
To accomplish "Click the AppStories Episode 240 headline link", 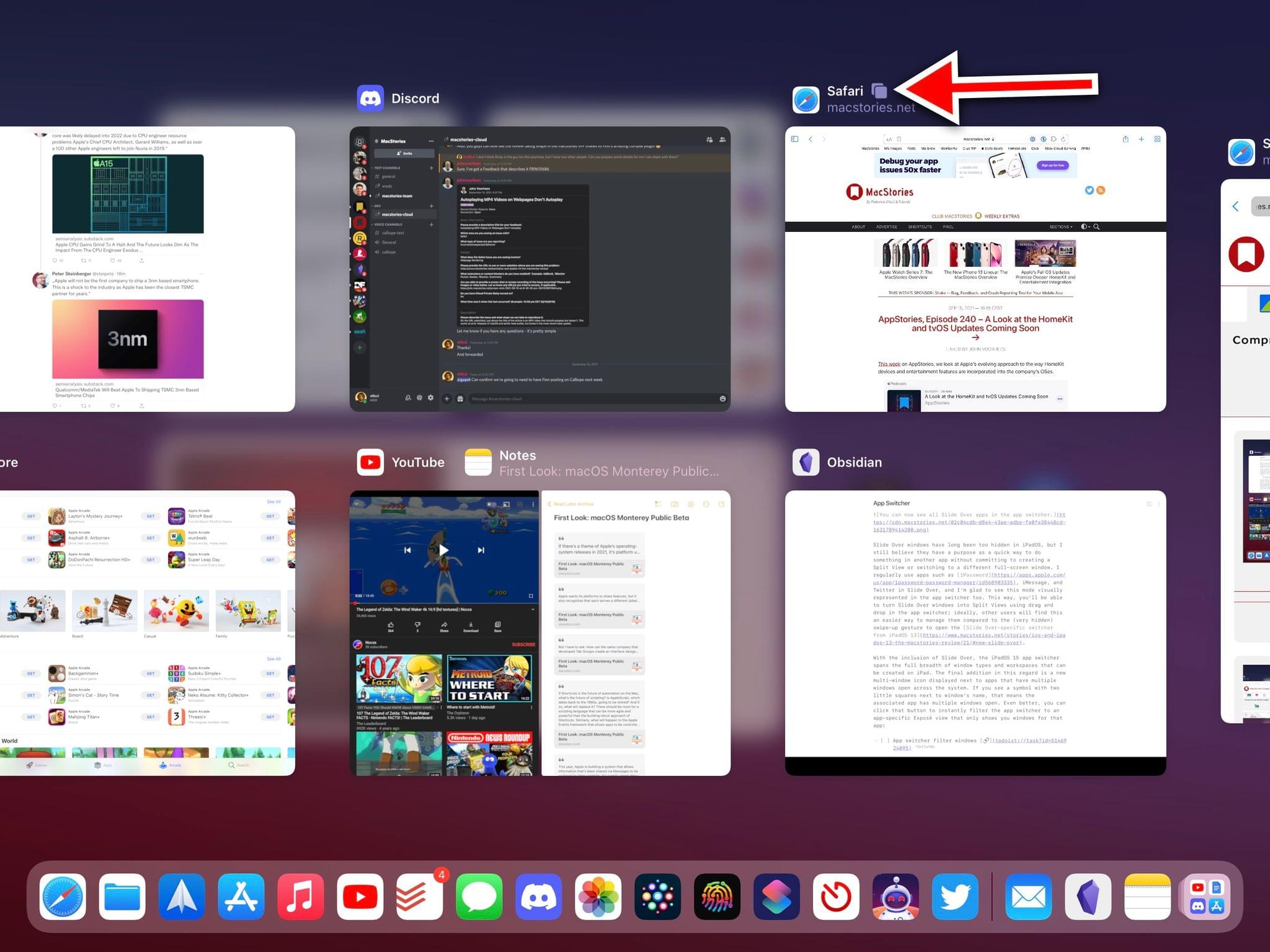I will pos(975,324).
